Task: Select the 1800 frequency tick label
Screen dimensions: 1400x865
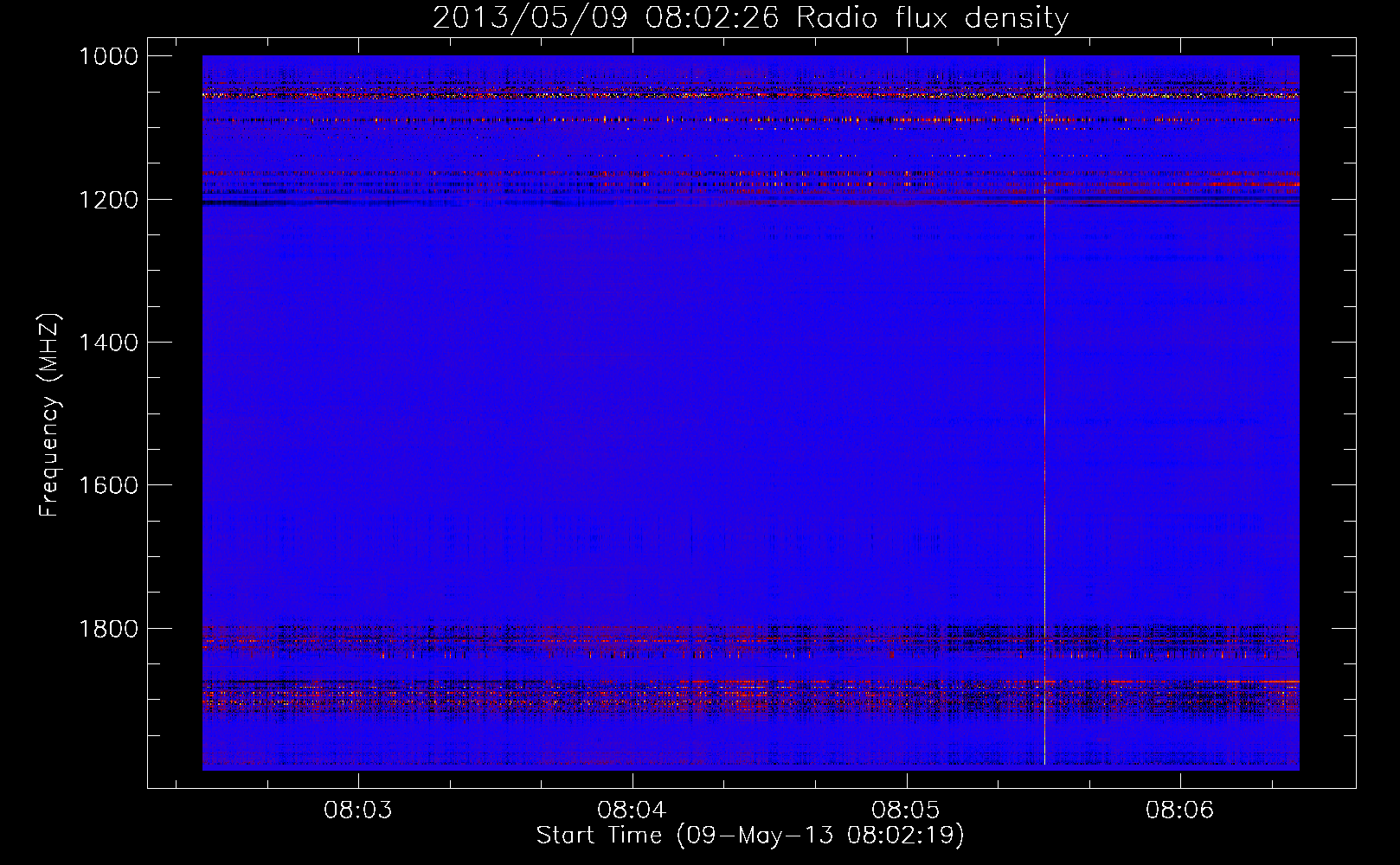Action: (108, 629)
